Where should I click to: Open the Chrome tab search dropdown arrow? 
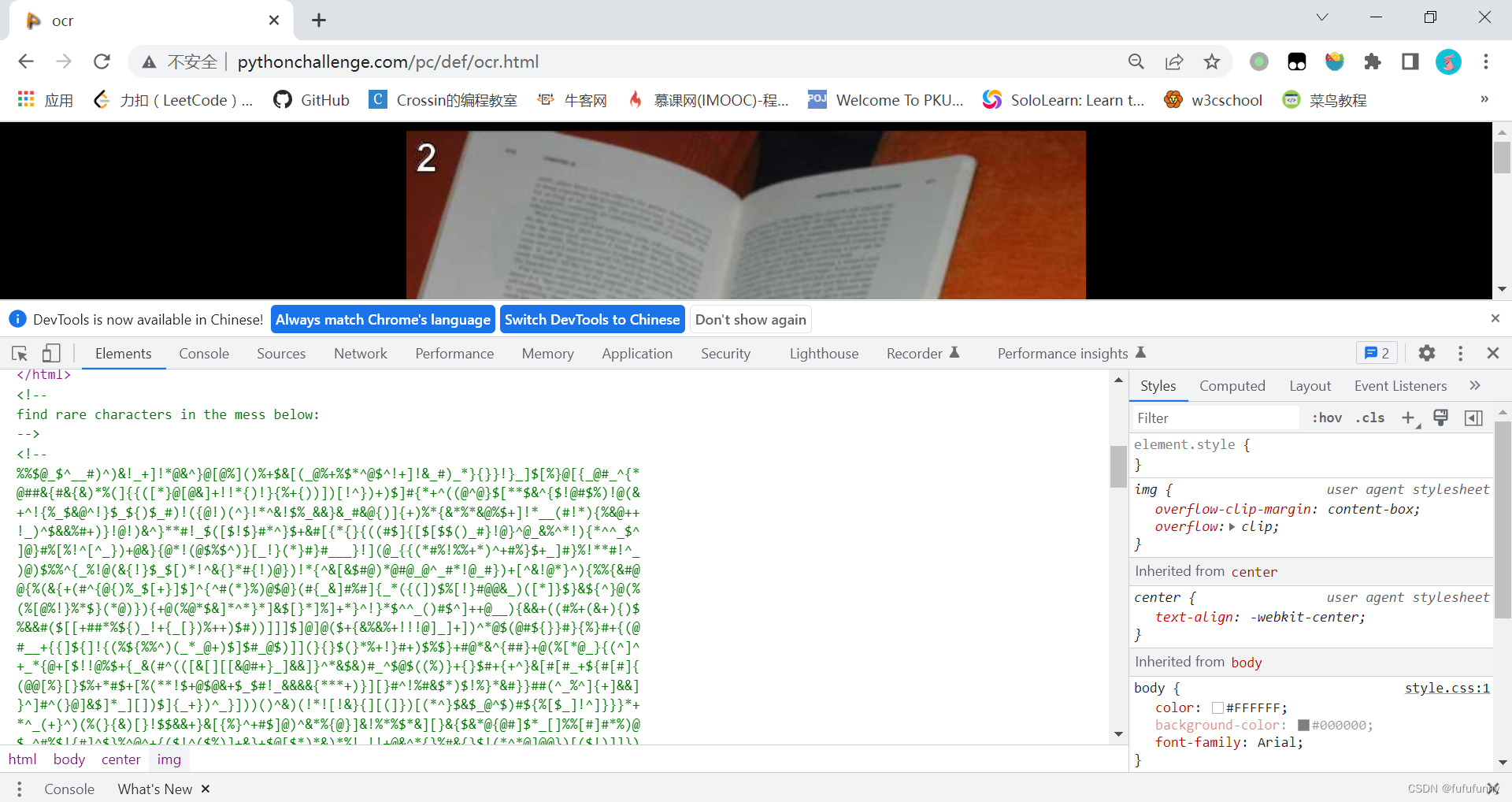click(x=1321, y=17)
